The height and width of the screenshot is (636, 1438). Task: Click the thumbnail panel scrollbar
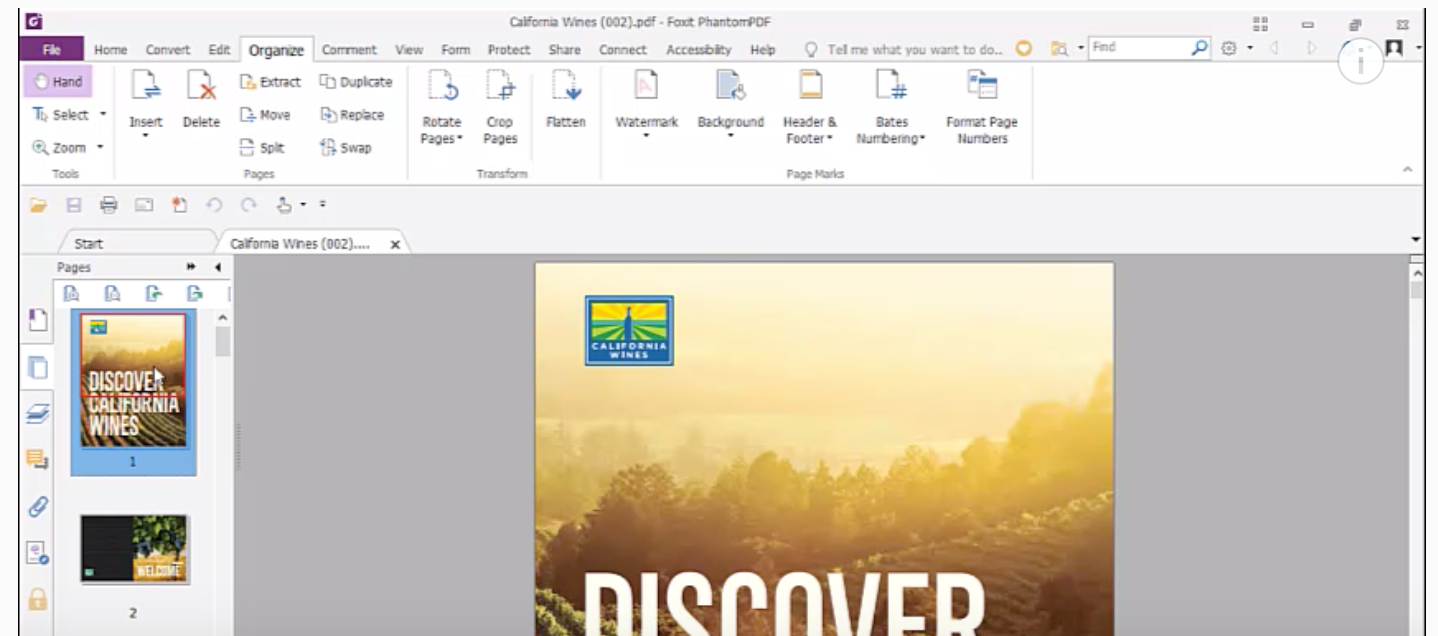[223, 340]
